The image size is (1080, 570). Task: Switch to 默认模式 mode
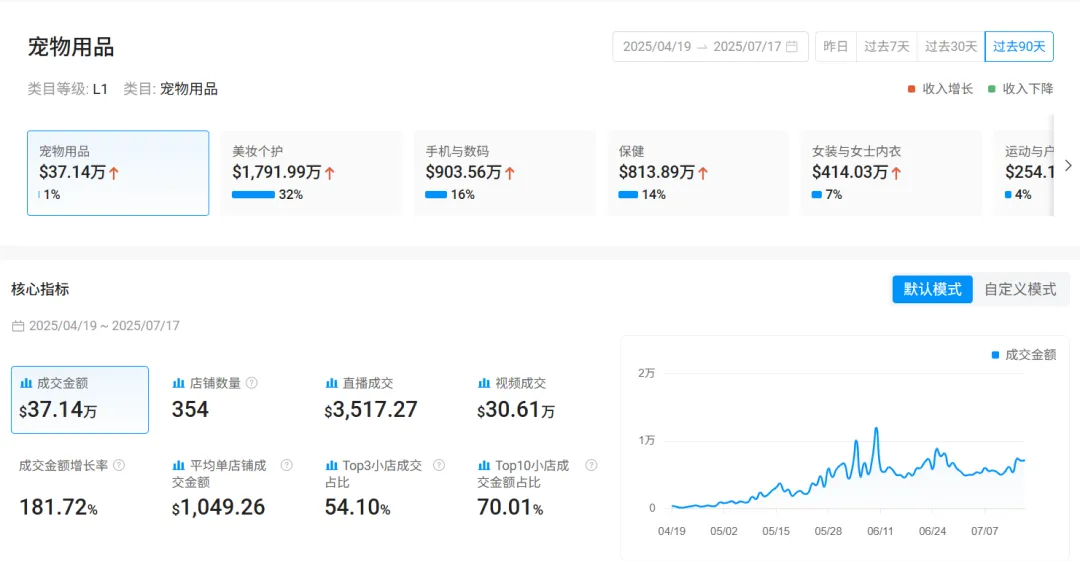[932, 289]
